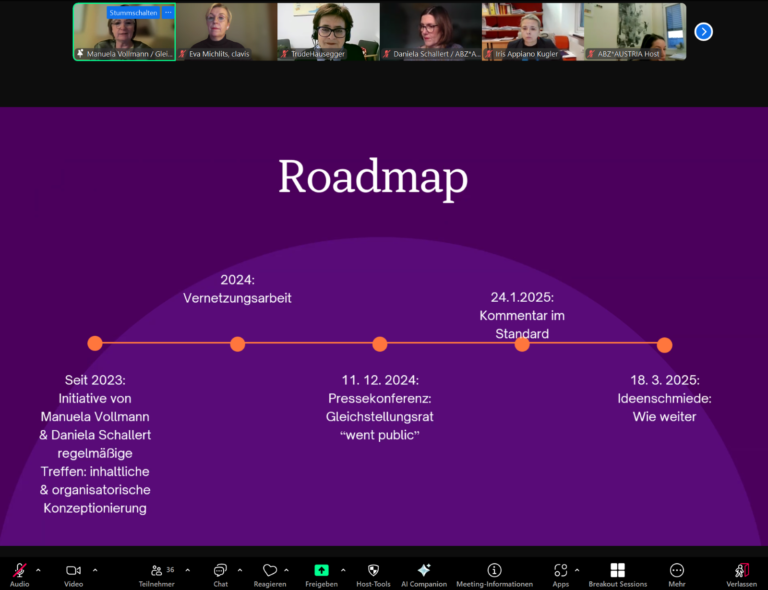Screen dimensions: 768x590
Task: Open the Mehr menu
Action: pos(677,570)
